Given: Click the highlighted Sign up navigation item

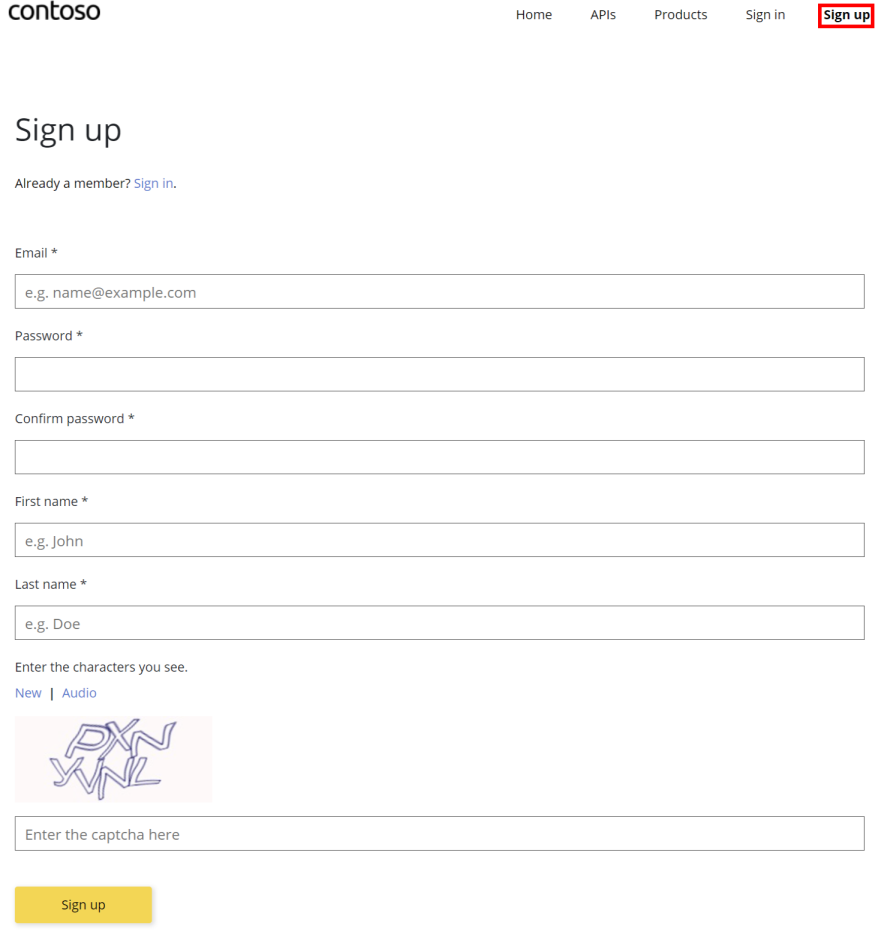Looking at the screenshot, I should point(845,15).
